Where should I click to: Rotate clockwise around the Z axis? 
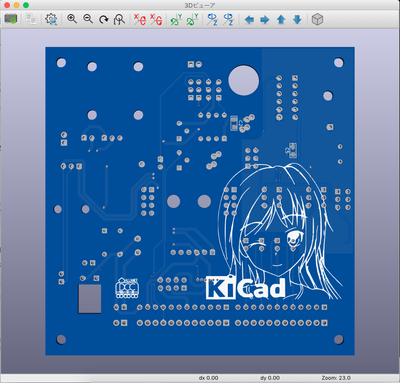tap(212, 19)
